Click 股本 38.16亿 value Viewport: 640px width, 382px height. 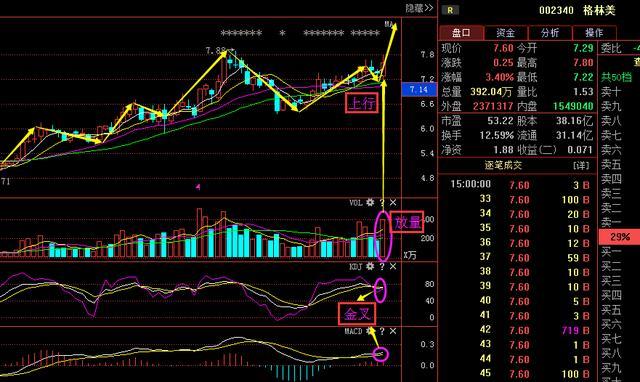[x=575, y=121]
